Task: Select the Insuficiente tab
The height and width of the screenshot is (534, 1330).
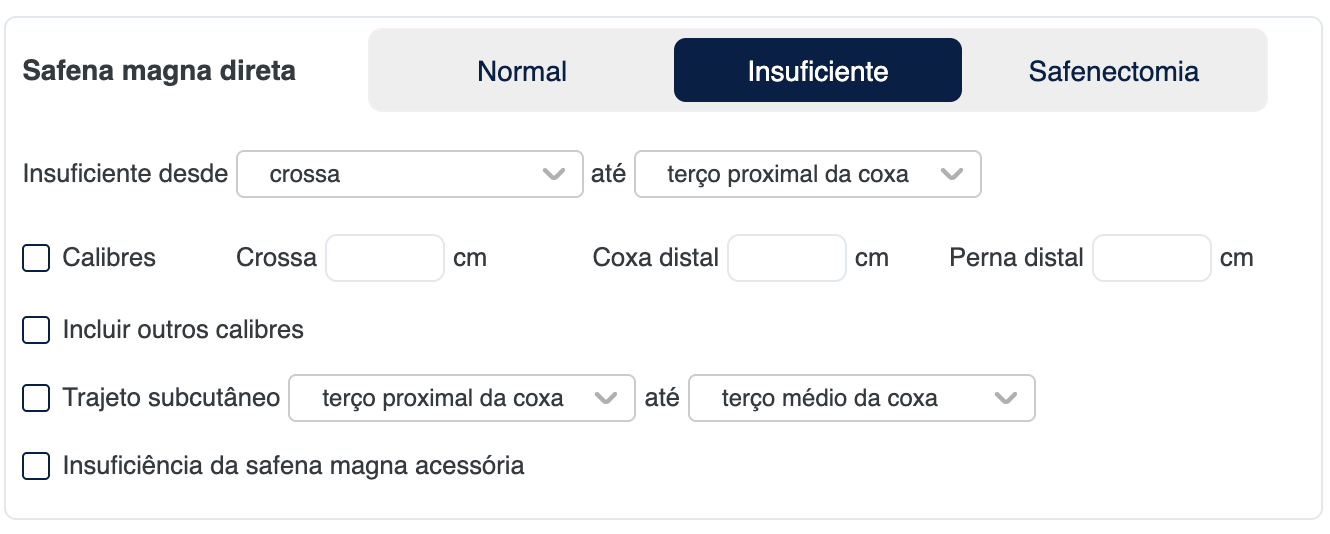Action: (x=817, y=71)
